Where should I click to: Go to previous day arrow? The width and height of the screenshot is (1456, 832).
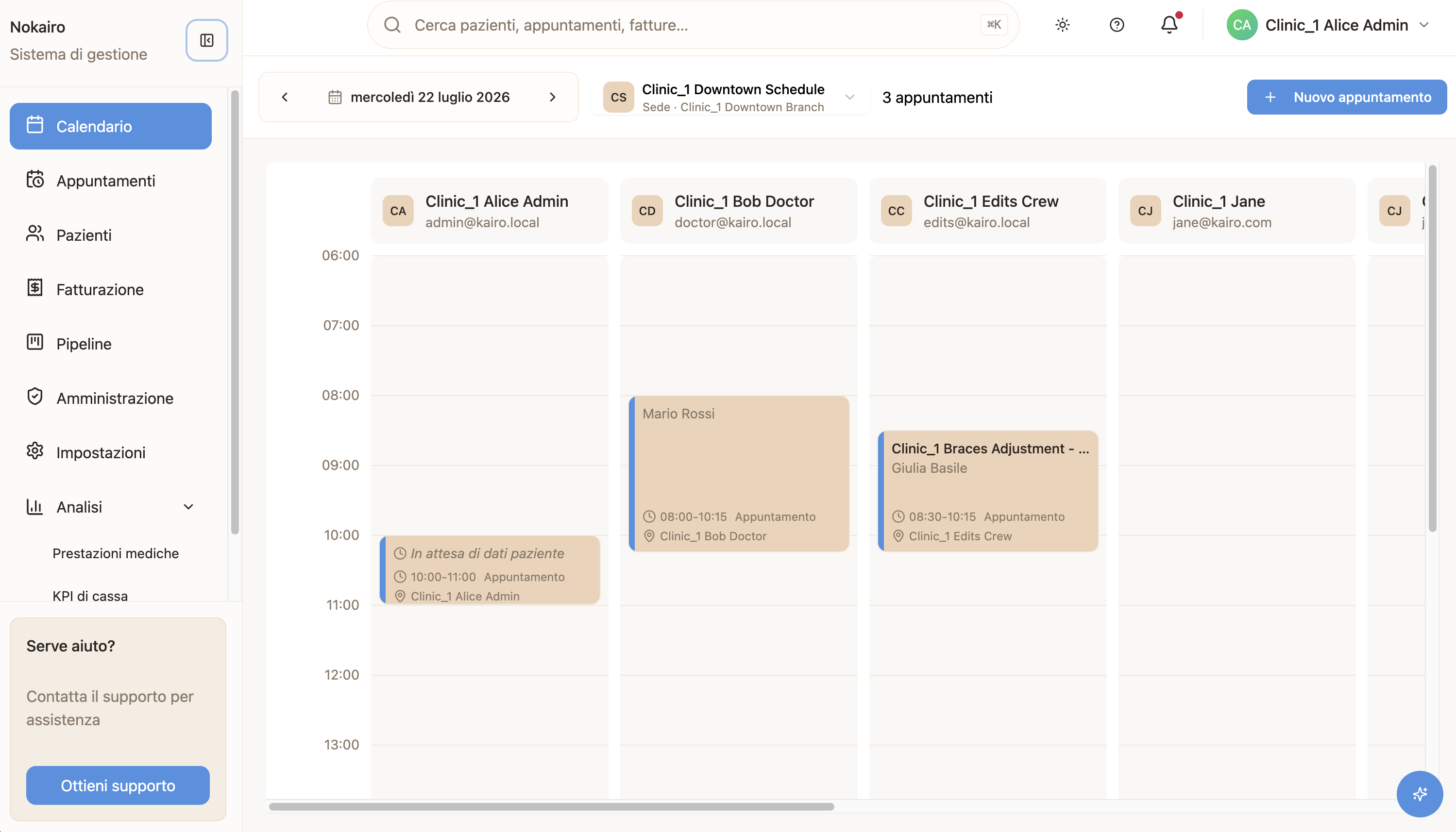click(x=285, y=97)
